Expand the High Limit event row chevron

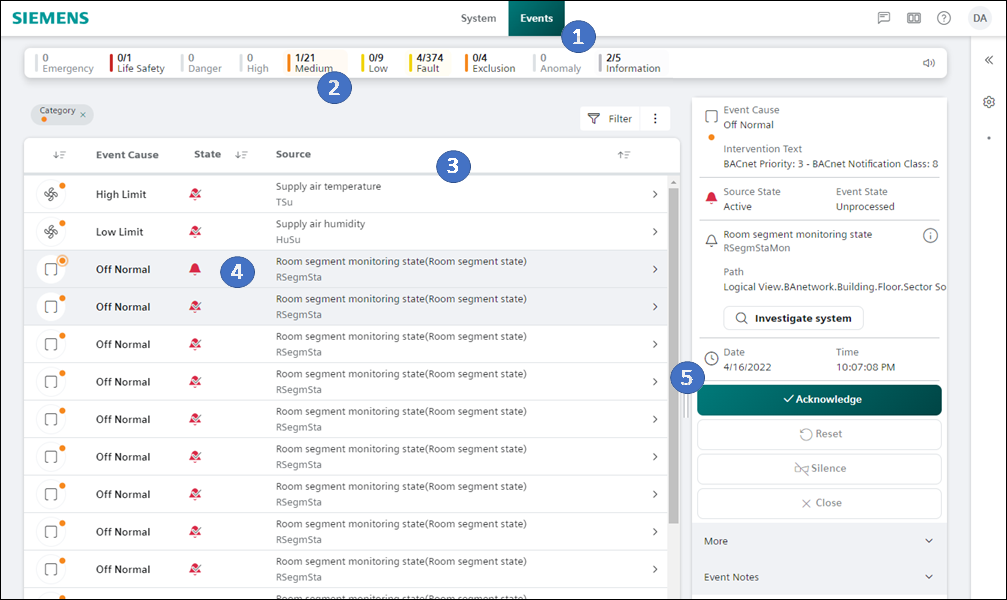click(654, 194)
